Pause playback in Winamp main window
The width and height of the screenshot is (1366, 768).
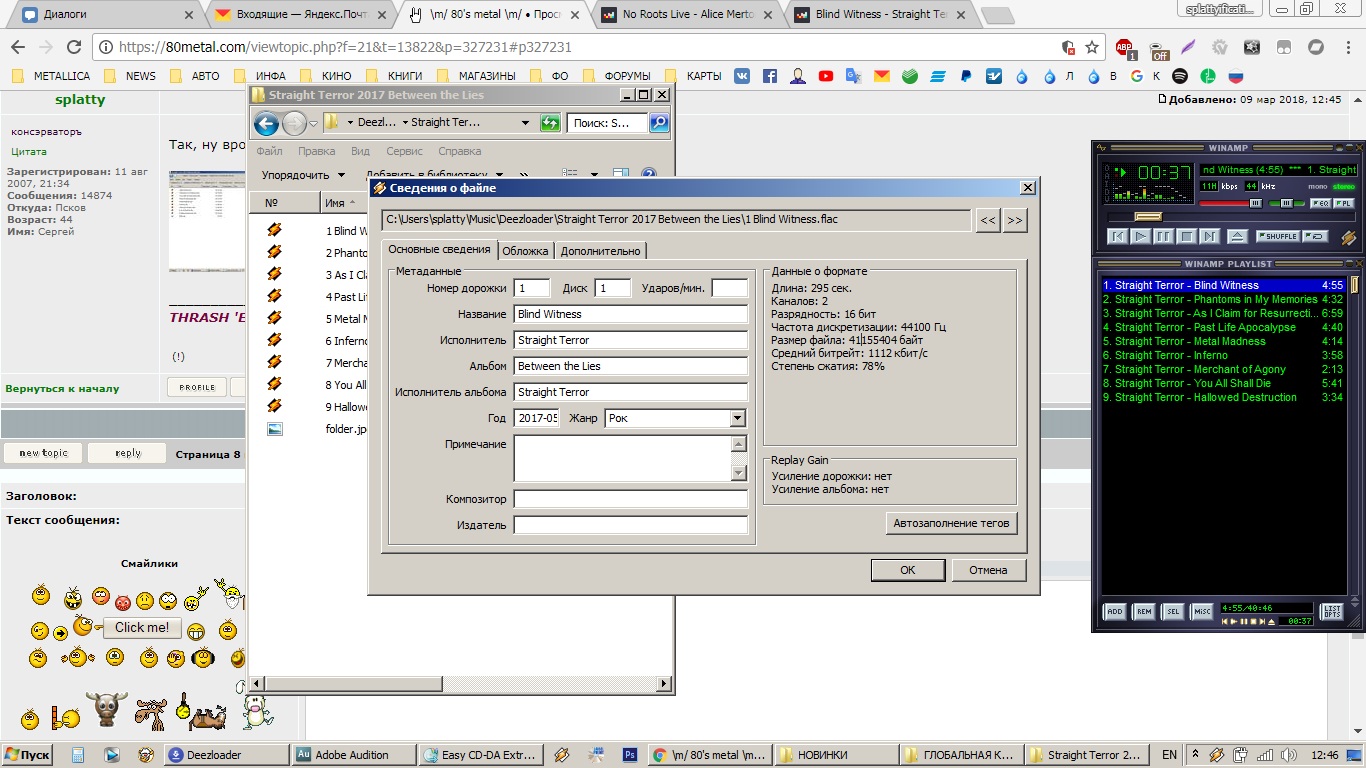(1164, 236)
